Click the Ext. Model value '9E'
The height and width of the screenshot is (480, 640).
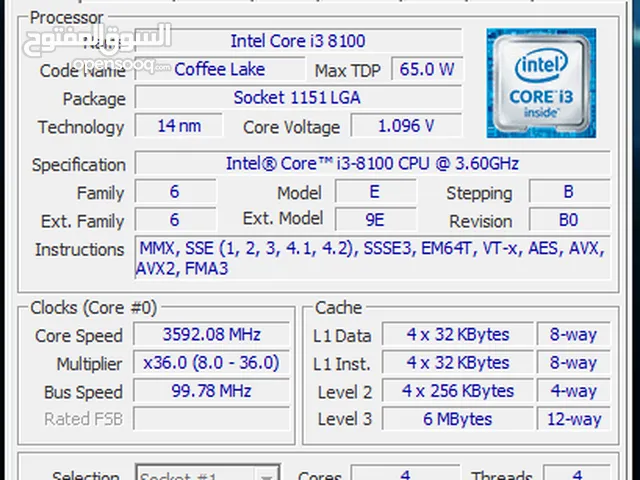click(376, 220)
